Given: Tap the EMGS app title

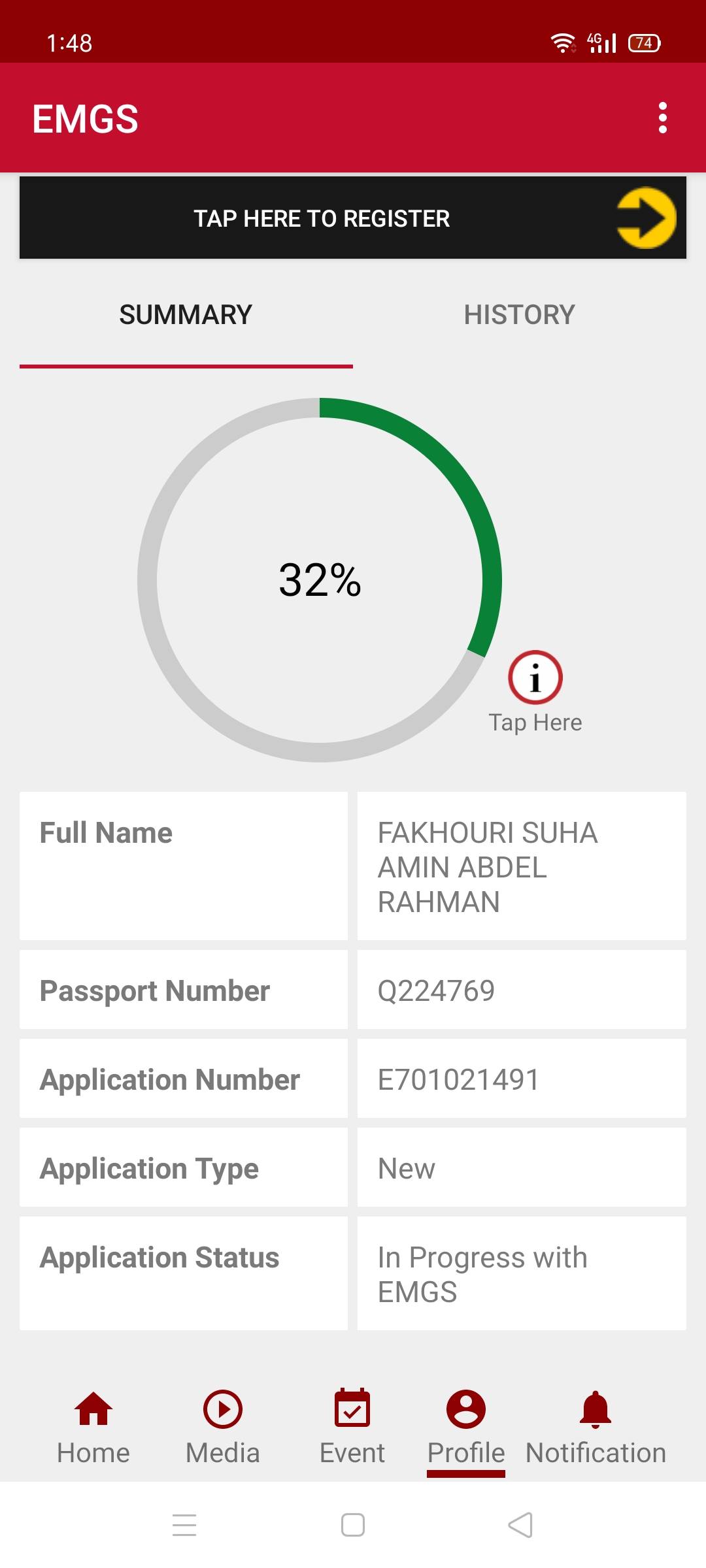Looking at the screenshot, I should pyautogui.click(x=86, y=119).
